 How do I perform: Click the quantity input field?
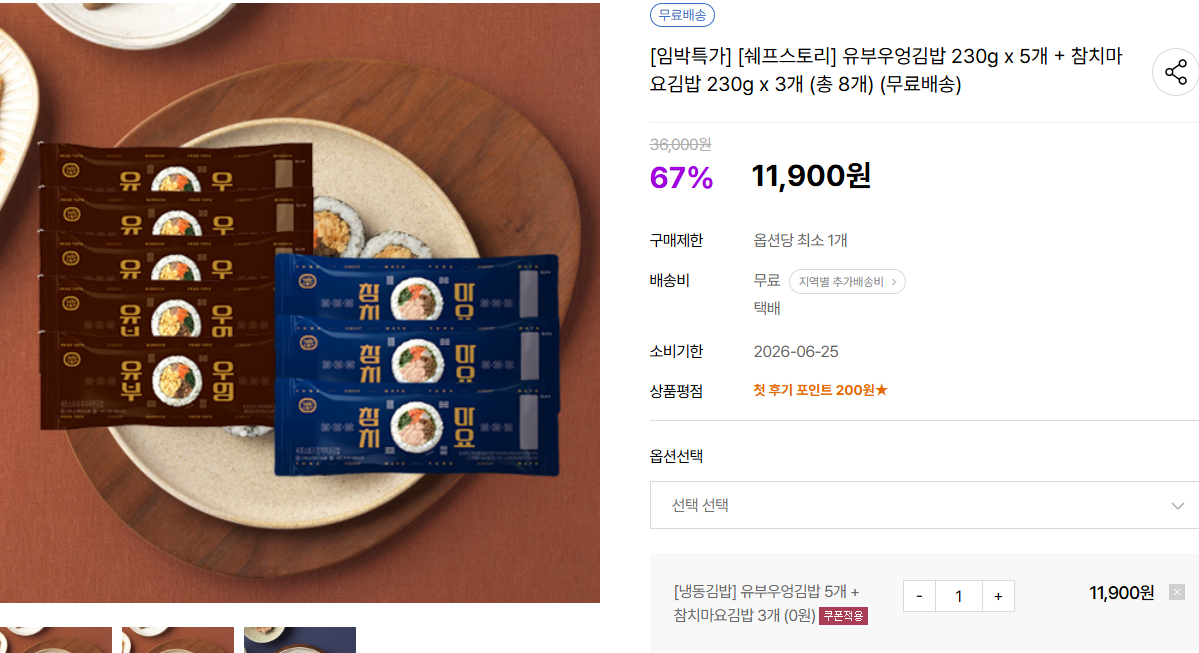pyautogui.click(x=958, y=596)
